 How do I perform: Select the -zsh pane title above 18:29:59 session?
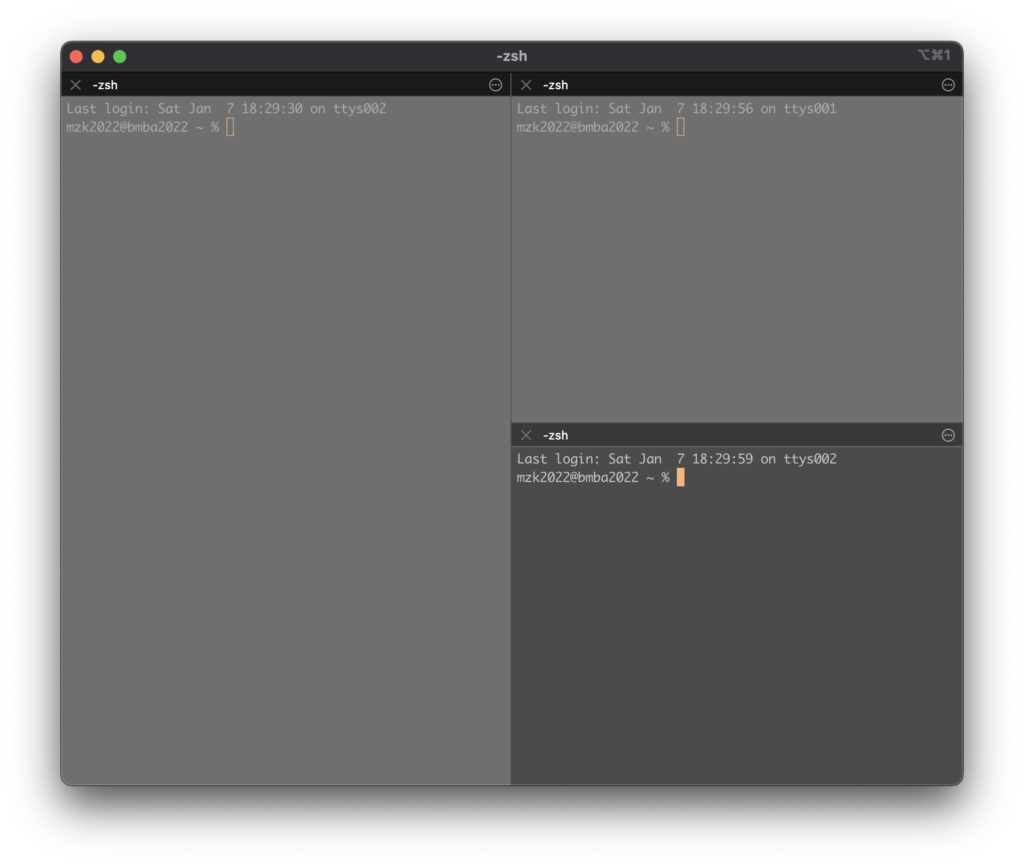coord(556,435)
